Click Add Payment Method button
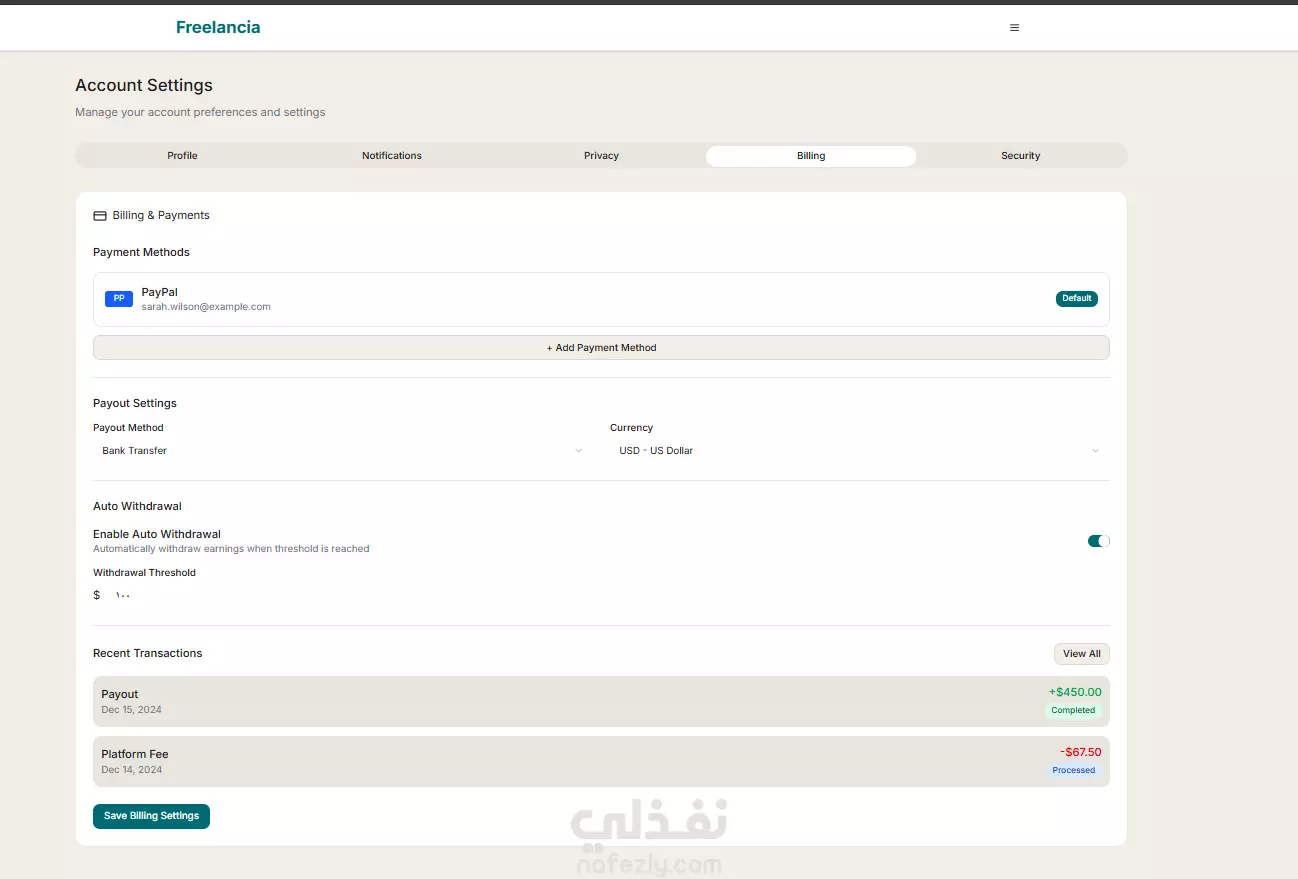This screenshot has height=879, width=1298. click(x=601, y=348)
